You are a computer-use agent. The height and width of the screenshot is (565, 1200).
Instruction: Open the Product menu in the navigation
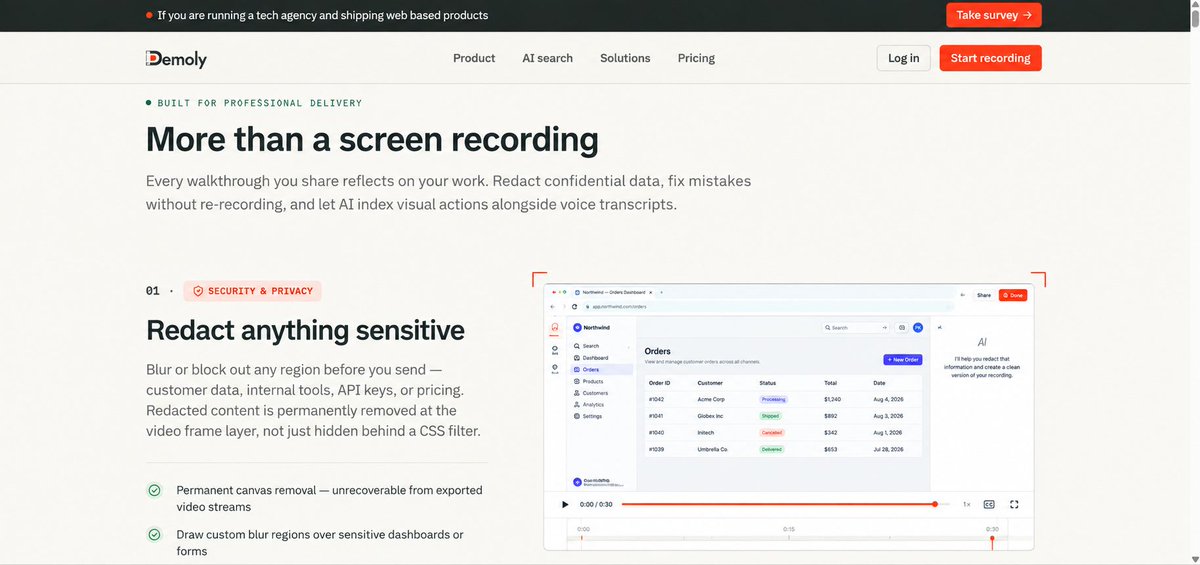474,58
